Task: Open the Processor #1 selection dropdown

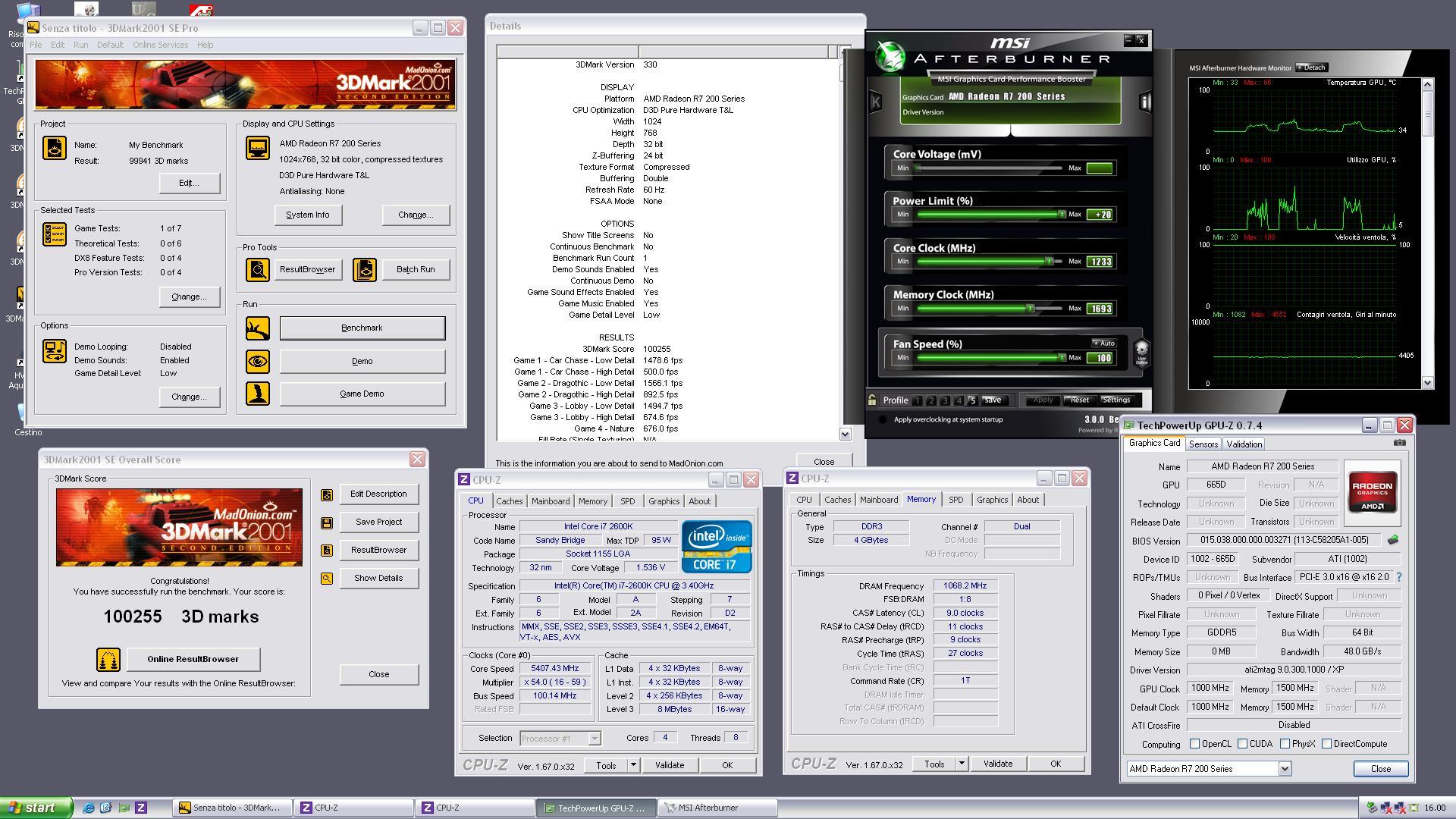Action: click(x=595, y=739)
